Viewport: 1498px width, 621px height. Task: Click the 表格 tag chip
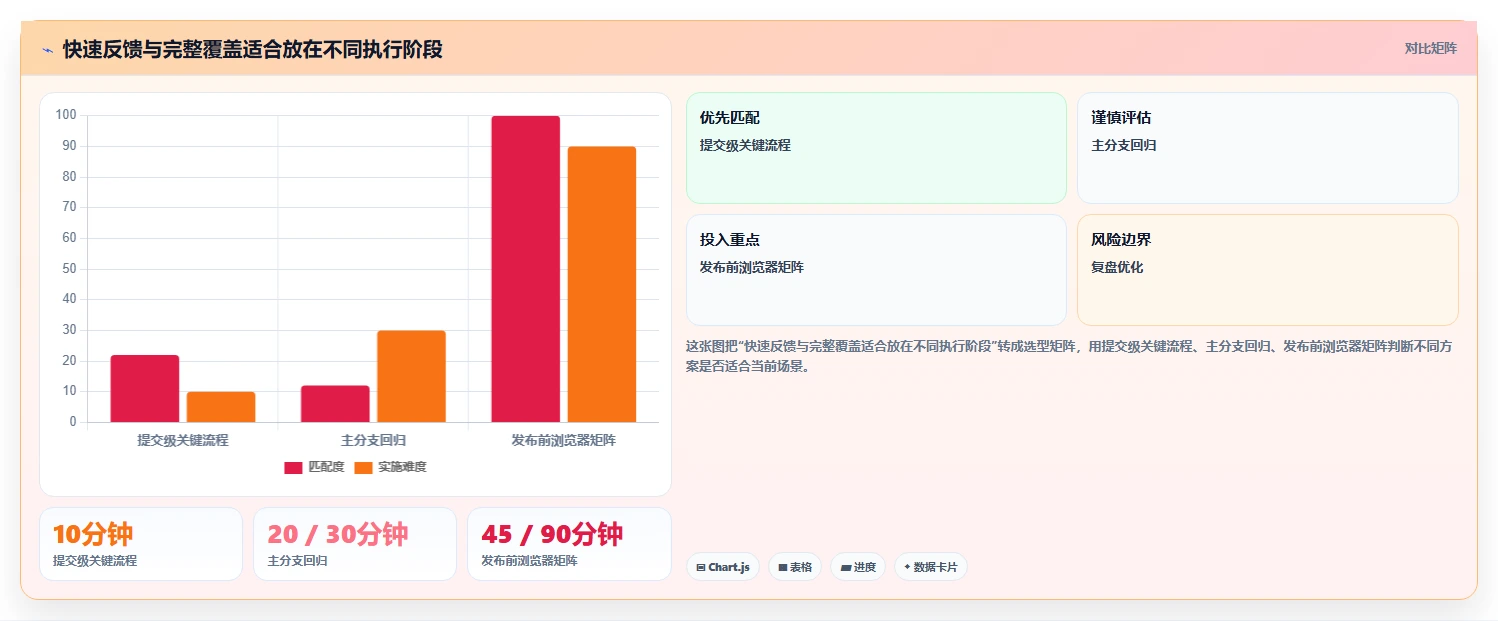pos(795,567)
